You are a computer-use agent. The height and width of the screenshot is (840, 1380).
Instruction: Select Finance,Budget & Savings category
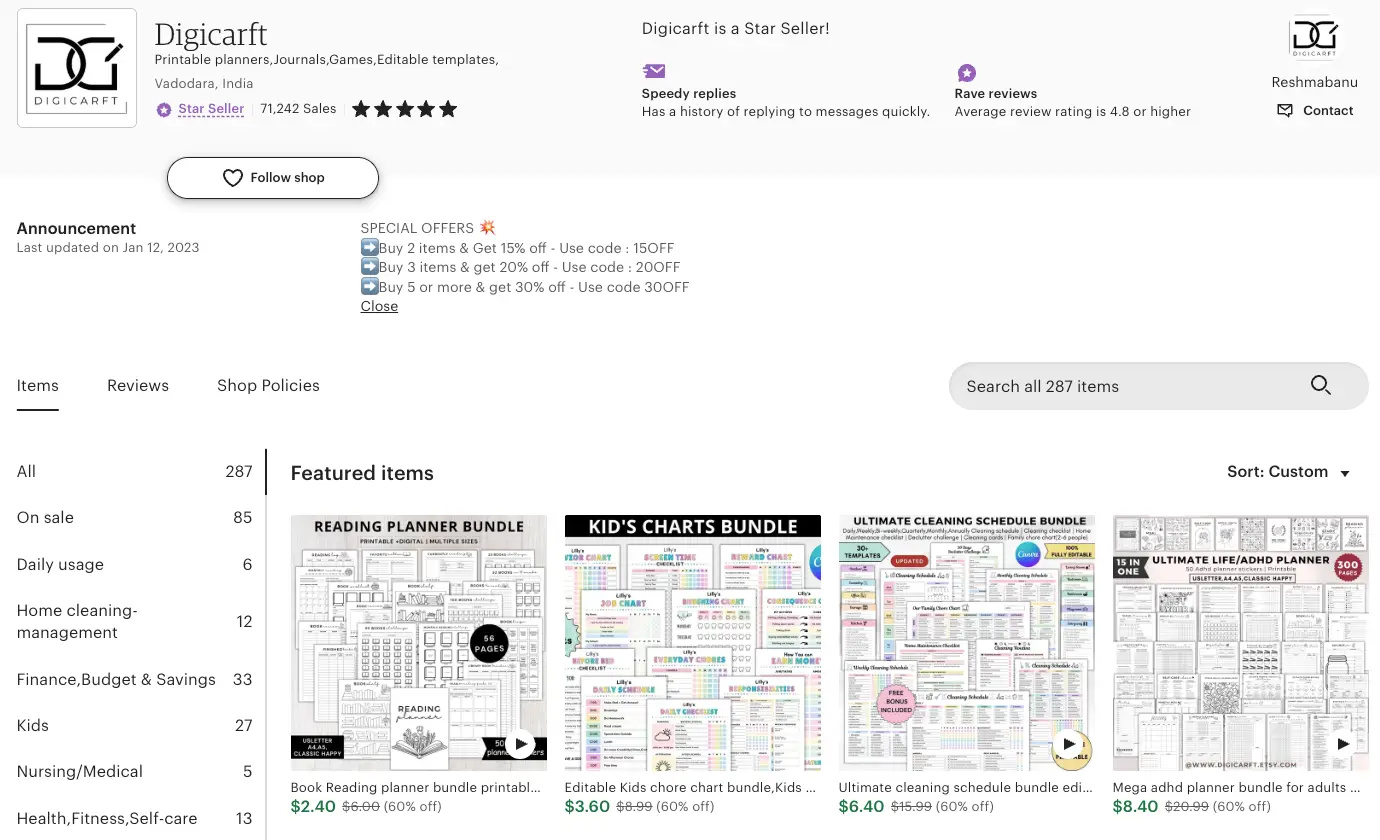click(134, 680)
